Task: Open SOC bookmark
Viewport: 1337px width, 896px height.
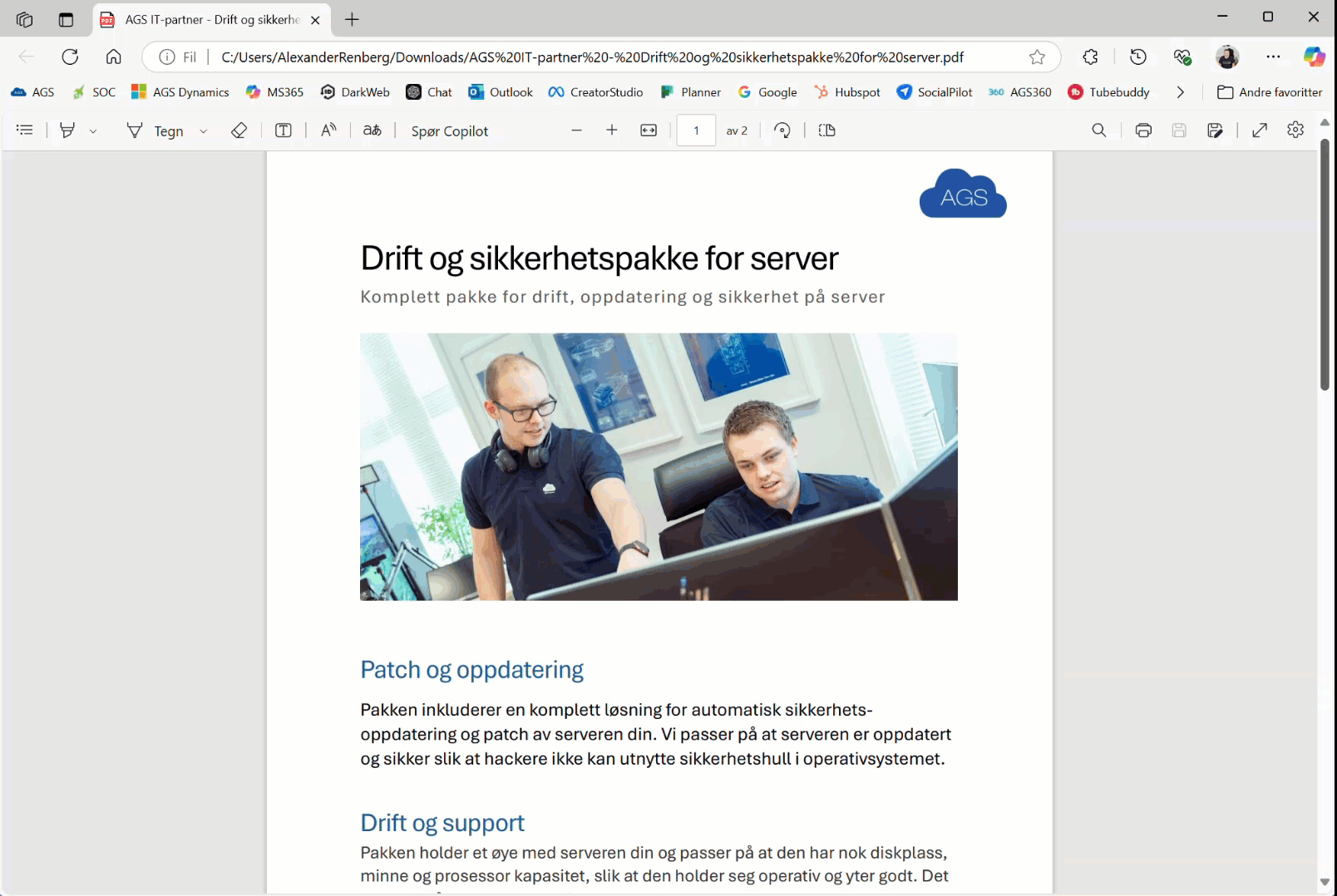Action: (94, 92)
